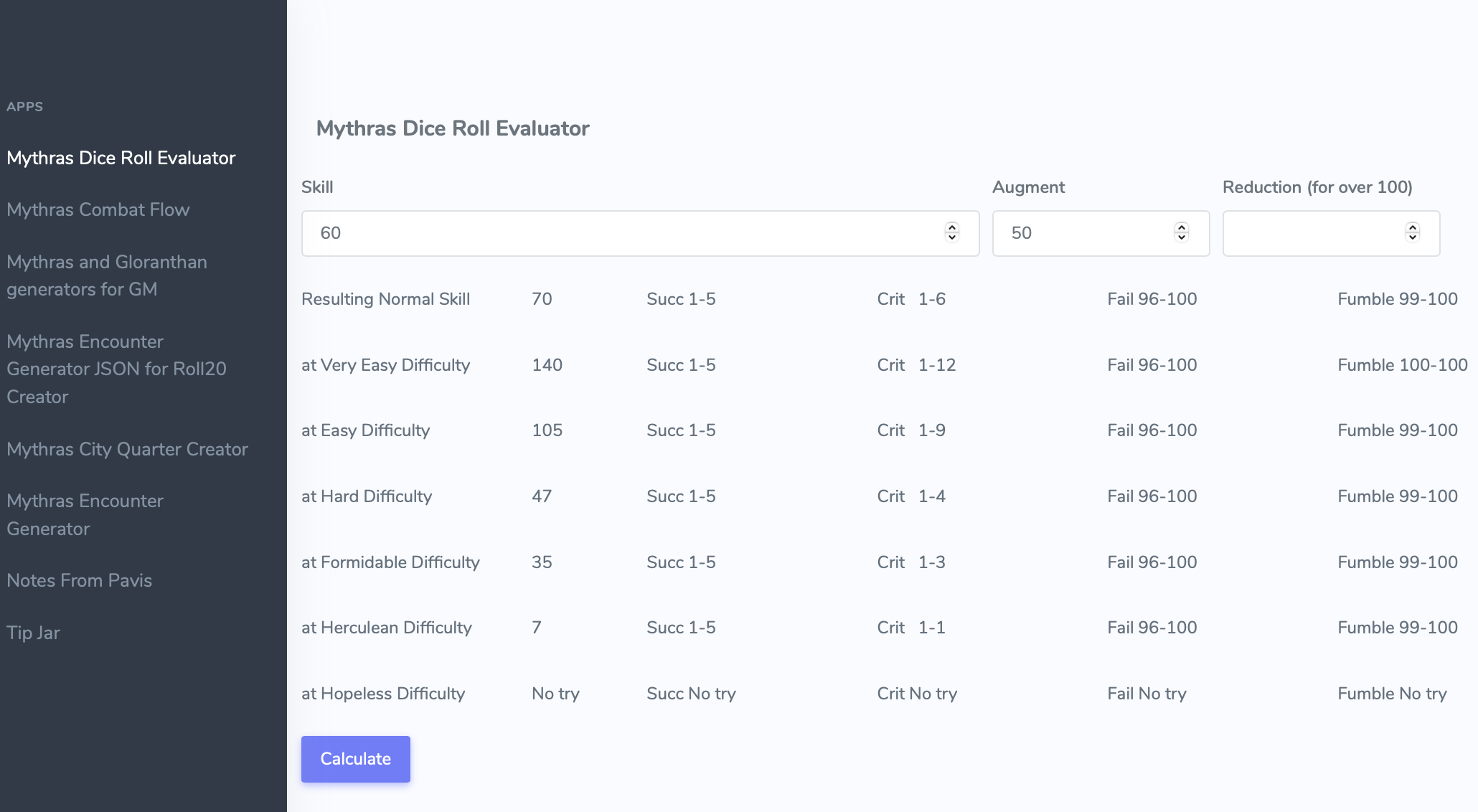Increment Skill value with up arrow
This screenshot has width=1478, height=812.
(952, 227)
